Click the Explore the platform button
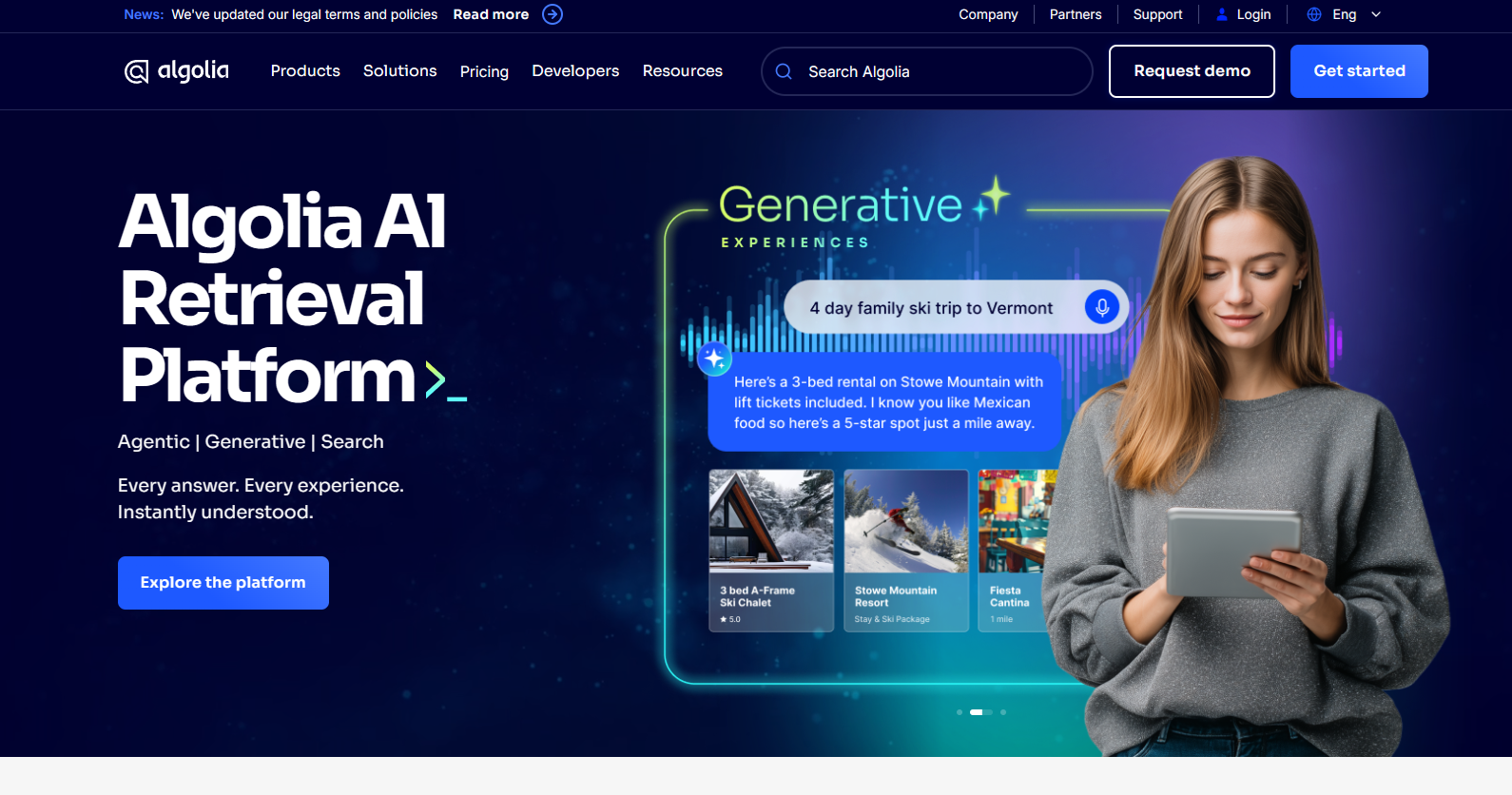Screen dimensions: 1512x795 (x=223, y=583)
